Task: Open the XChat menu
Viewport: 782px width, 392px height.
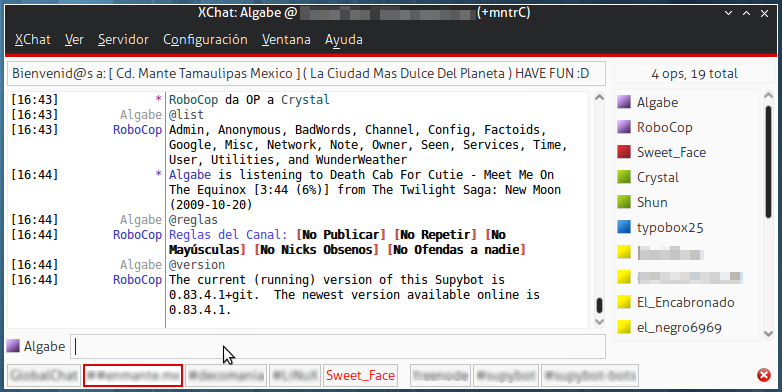Action: 32,39
